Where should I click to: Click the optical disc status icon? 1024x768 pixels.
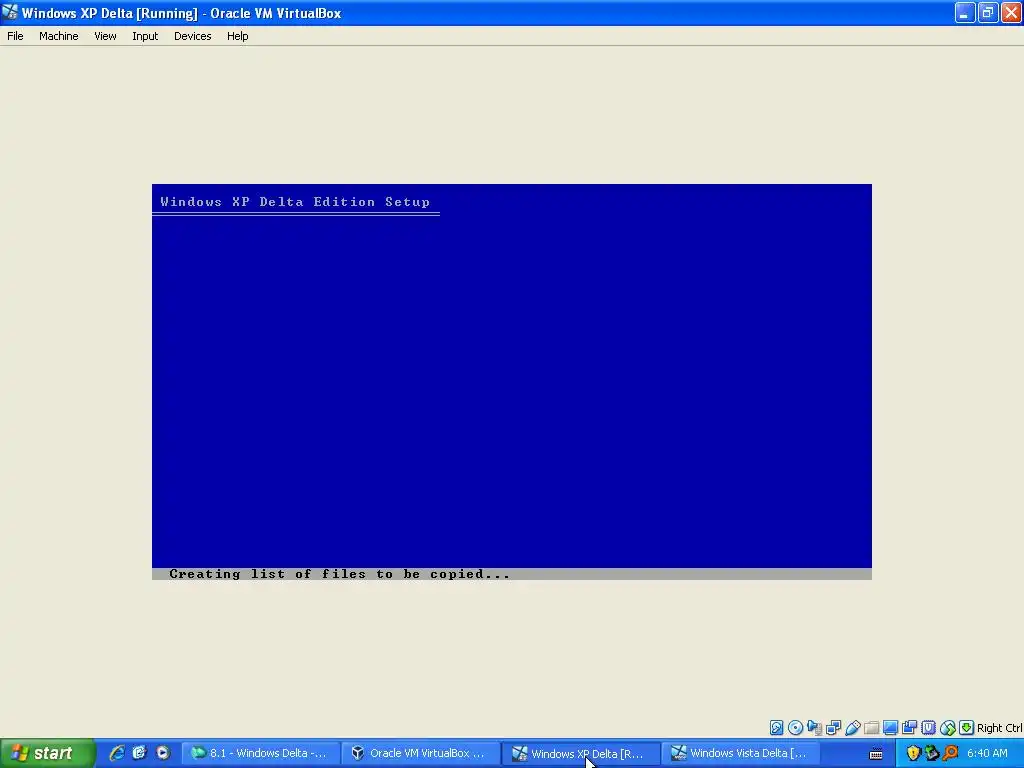tap(795, 728)
